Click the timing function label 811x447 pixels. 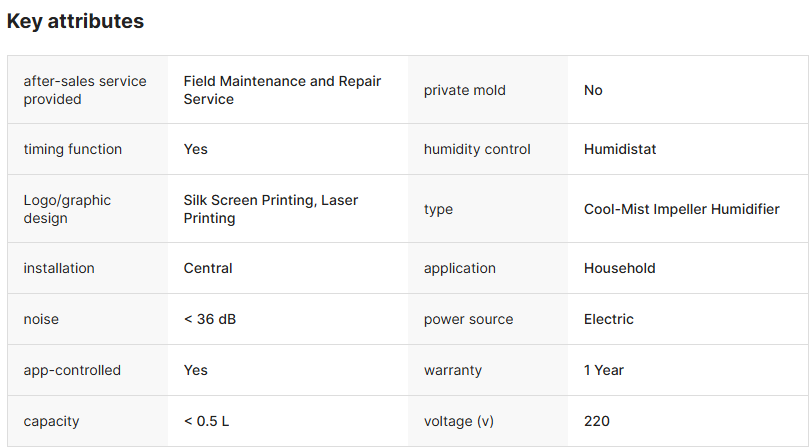(x=72, y=149)
